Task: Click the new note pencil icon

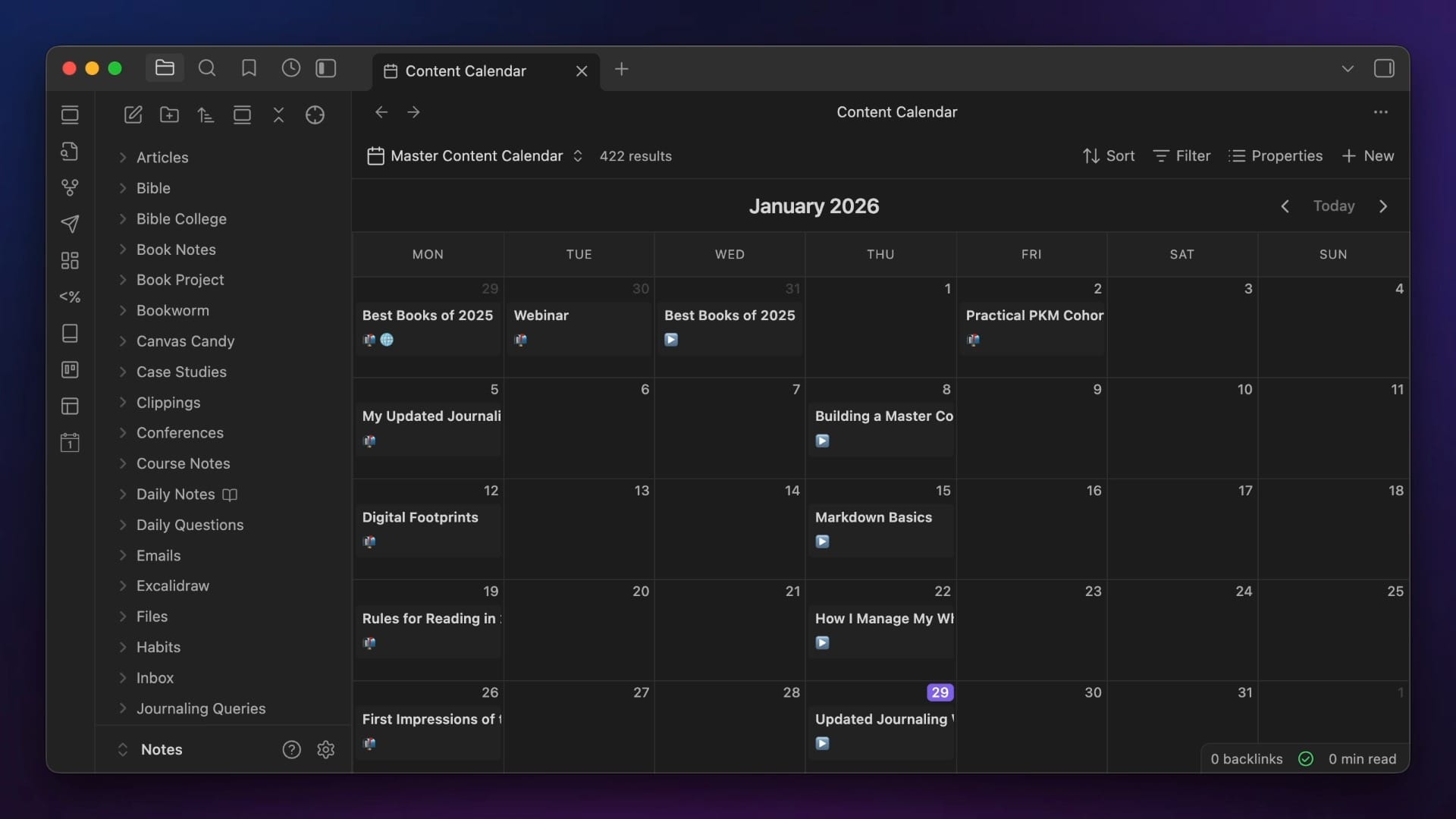Action: point(133,115)
